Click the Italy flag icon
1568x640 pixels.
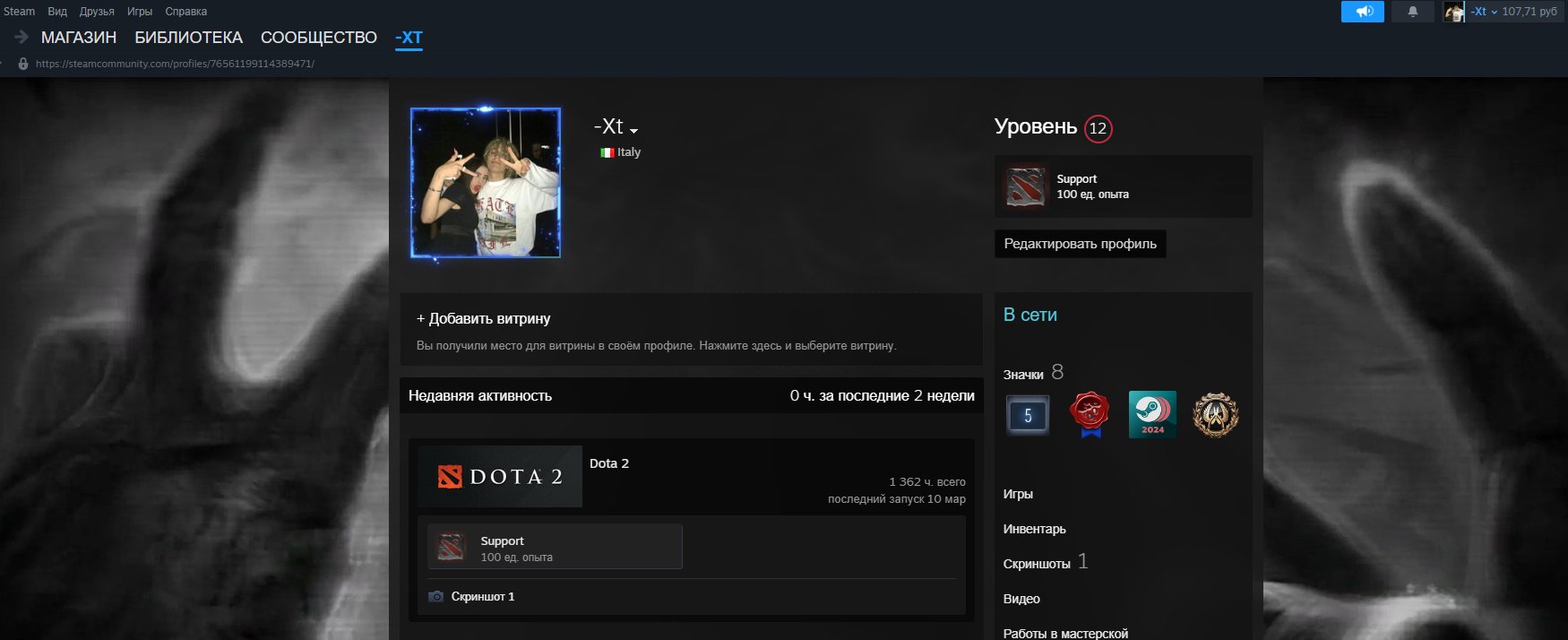[x=607, y=152]
